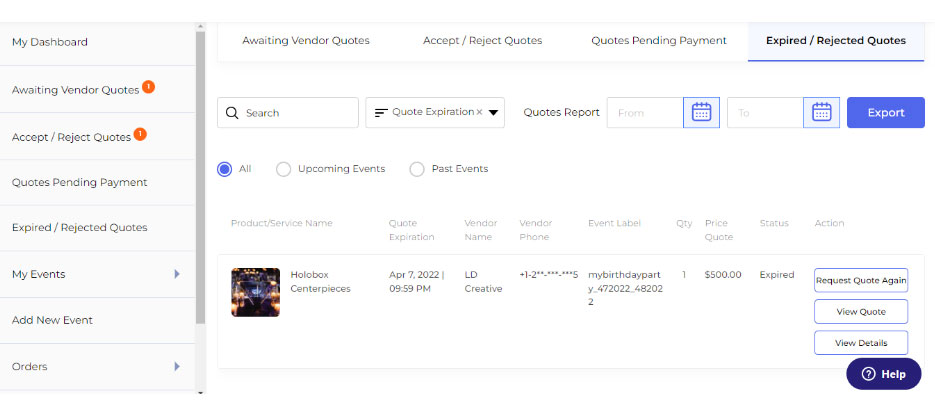
Task: Expand Orders submenu arrow
Action: click(177, 367)
